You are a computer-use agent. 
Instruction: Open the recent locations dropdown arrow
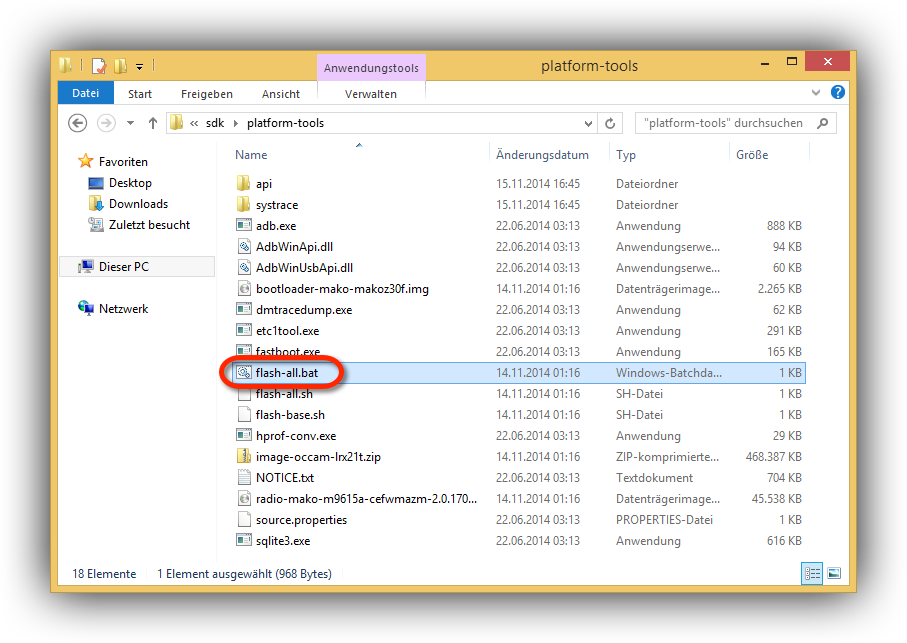point(130,124)
